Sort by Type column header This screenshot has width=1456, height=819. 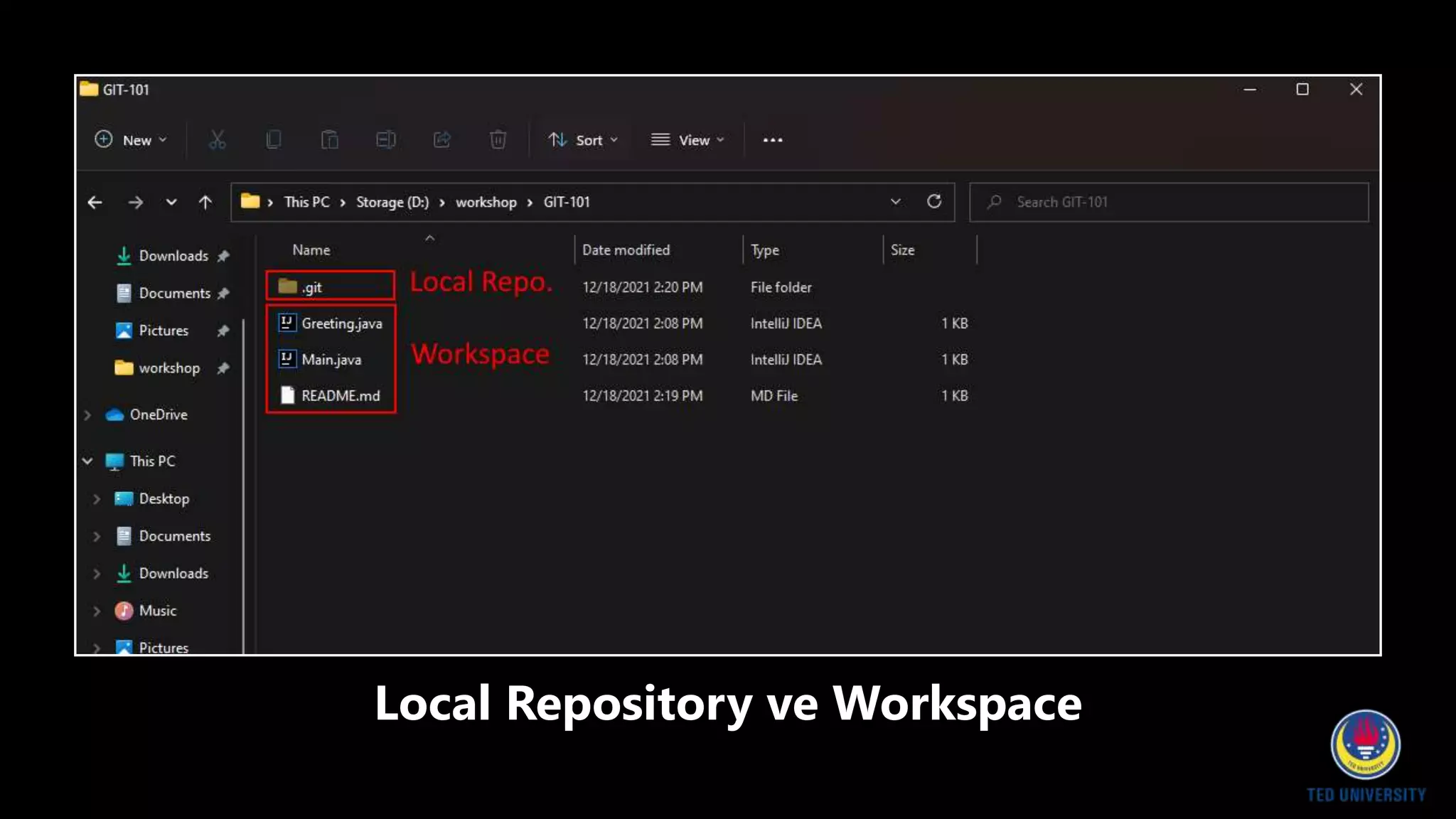click(765, 250)
